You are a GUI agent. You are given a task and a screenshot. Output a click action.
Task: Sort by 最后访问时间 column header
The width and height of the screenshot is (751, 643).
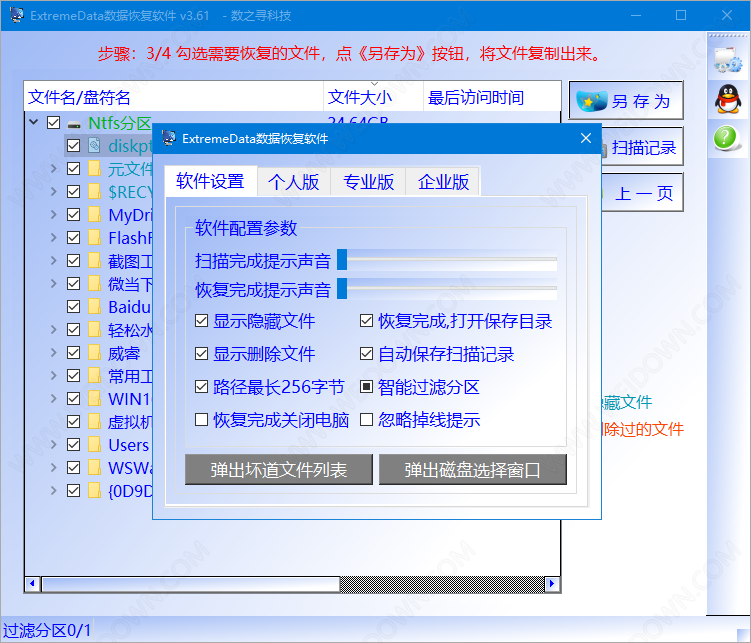492,97
